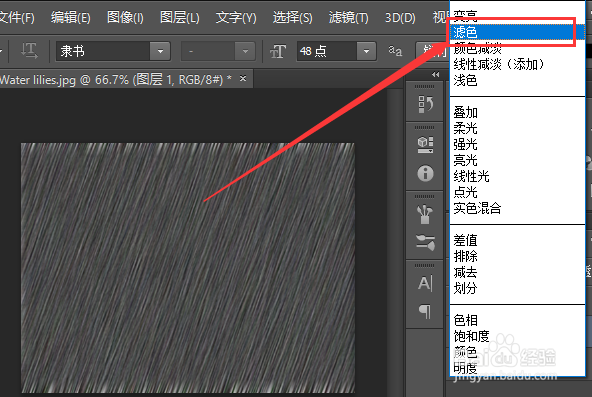Expand the 隶书 font family dropdown
592x397 pixels.
pos(160,51)
